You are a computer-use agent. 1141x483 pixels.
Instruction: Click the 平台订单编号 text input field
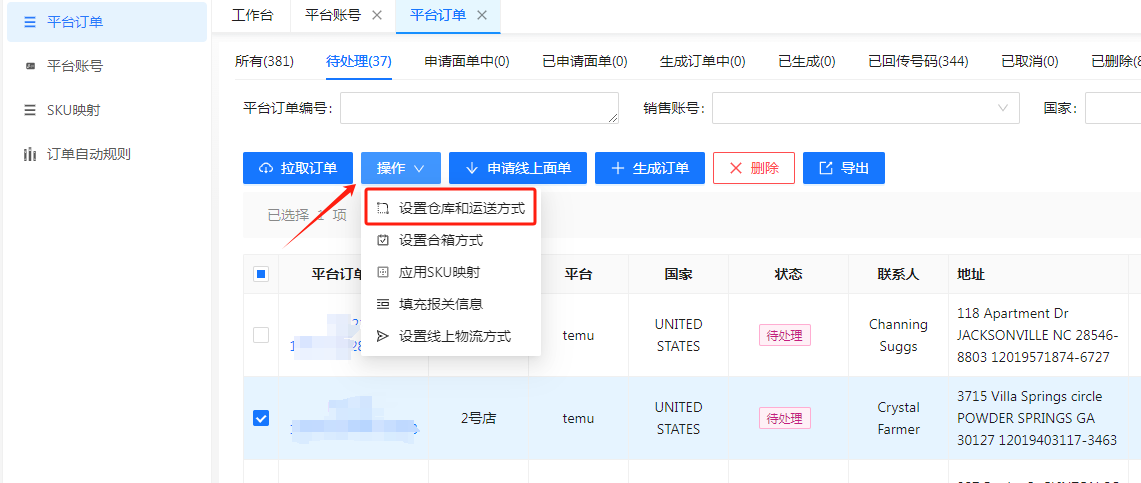pos(479,108)
